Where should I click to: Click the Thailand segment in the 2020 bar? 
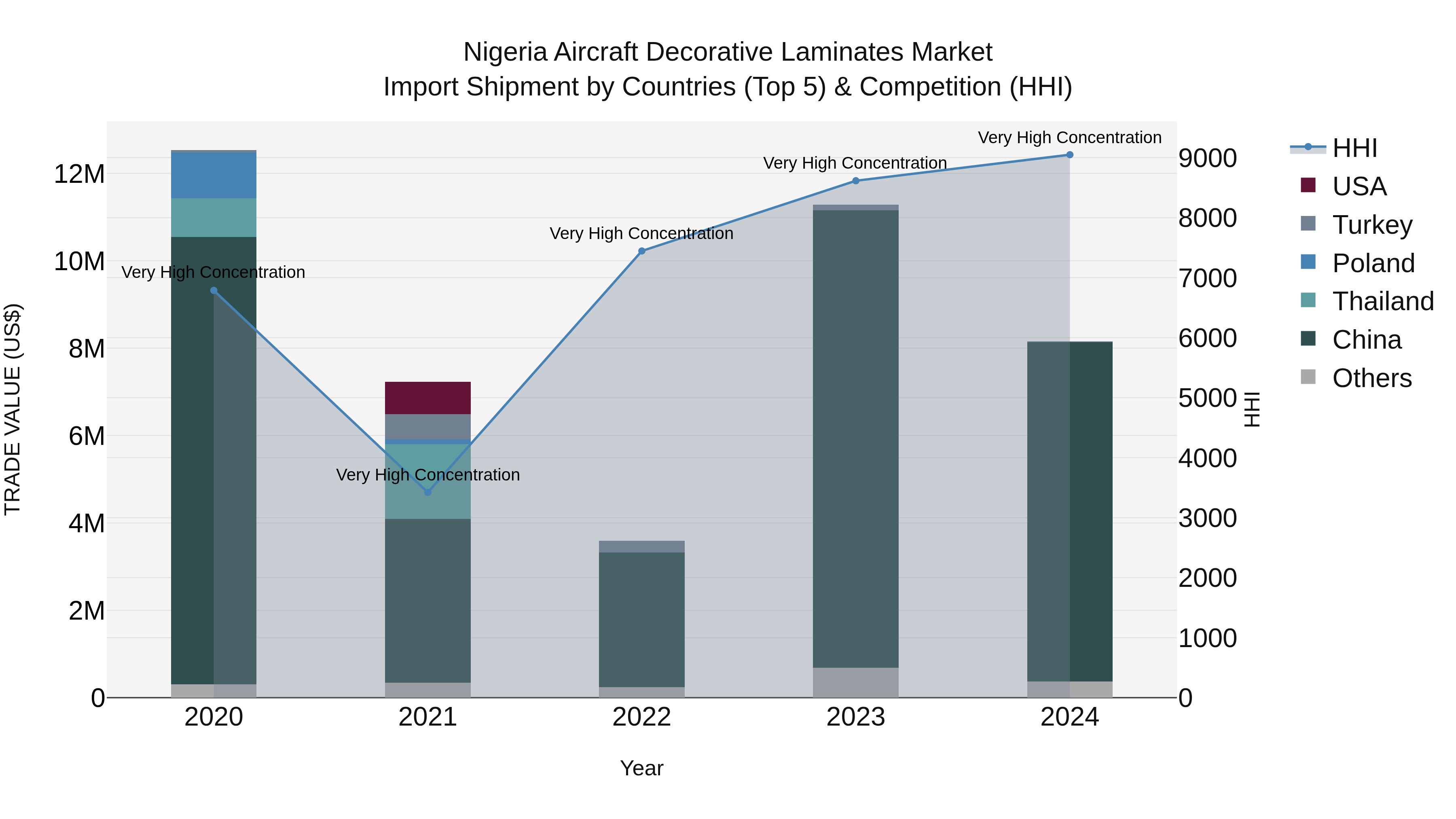(214, 218)
